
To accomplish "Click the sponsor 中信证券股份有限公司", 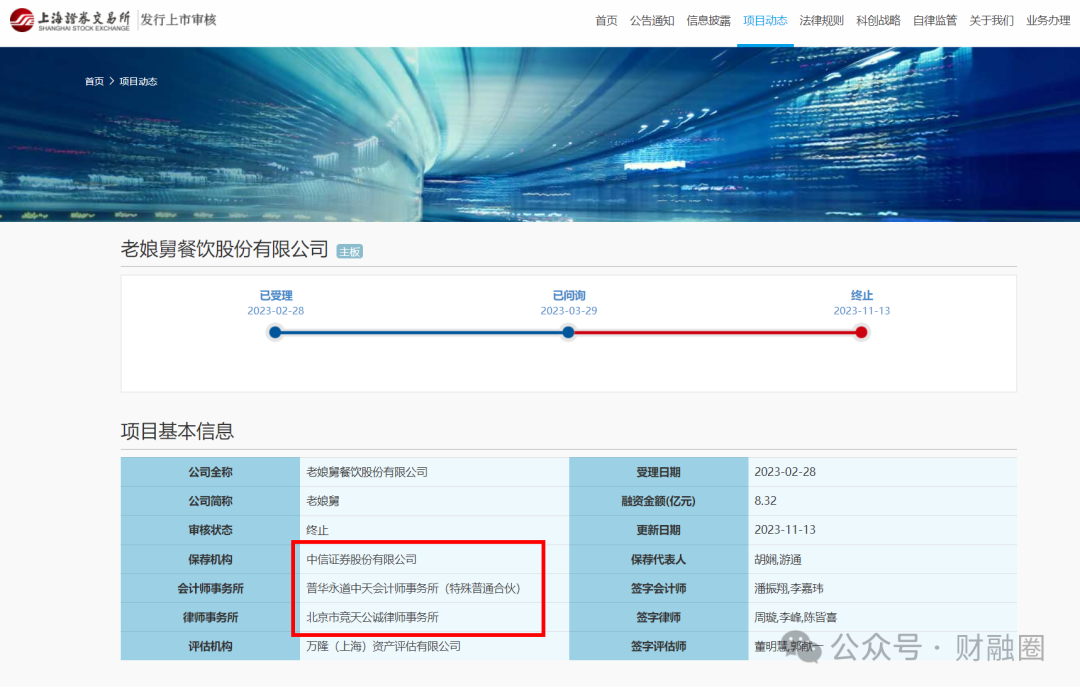I will pos(362,560).
